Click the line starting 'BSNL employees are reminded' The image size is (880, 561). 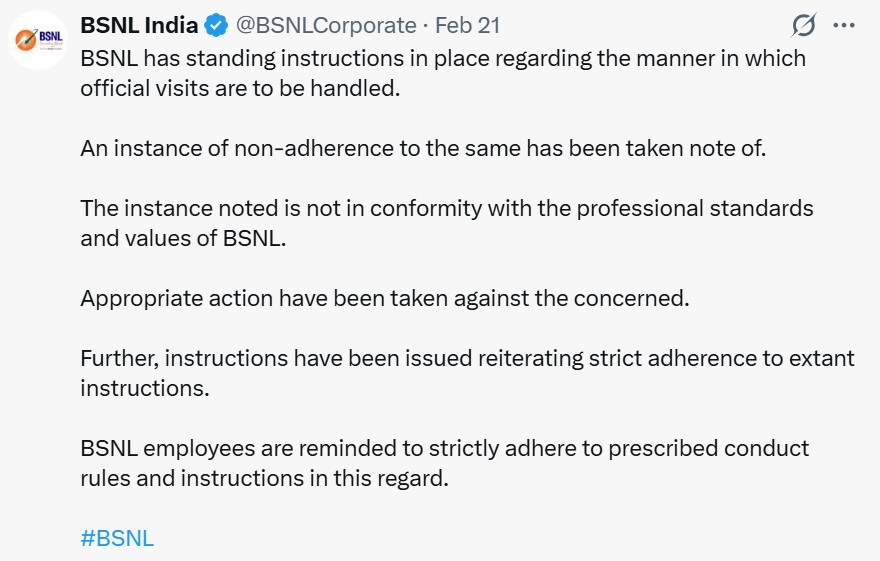pyautogui.click(x=444, y=448)
